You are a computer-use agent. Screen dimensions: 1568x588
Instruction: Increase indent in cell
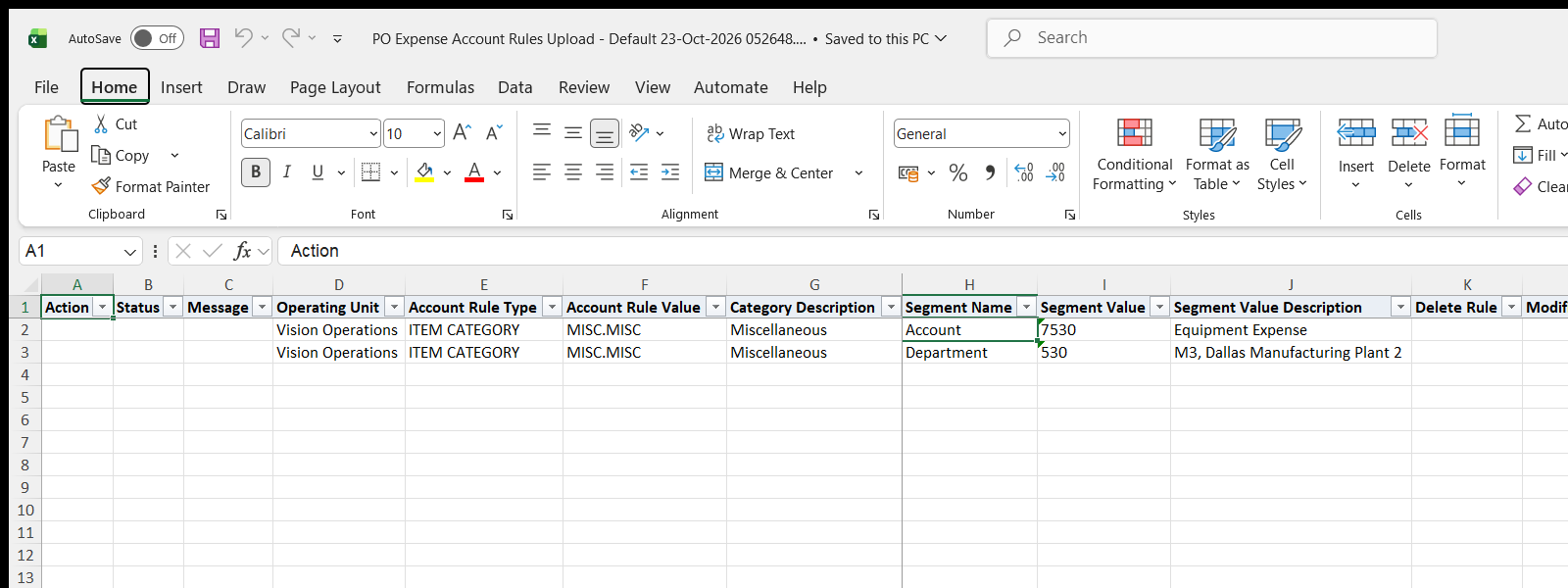(x=670, y=172)
